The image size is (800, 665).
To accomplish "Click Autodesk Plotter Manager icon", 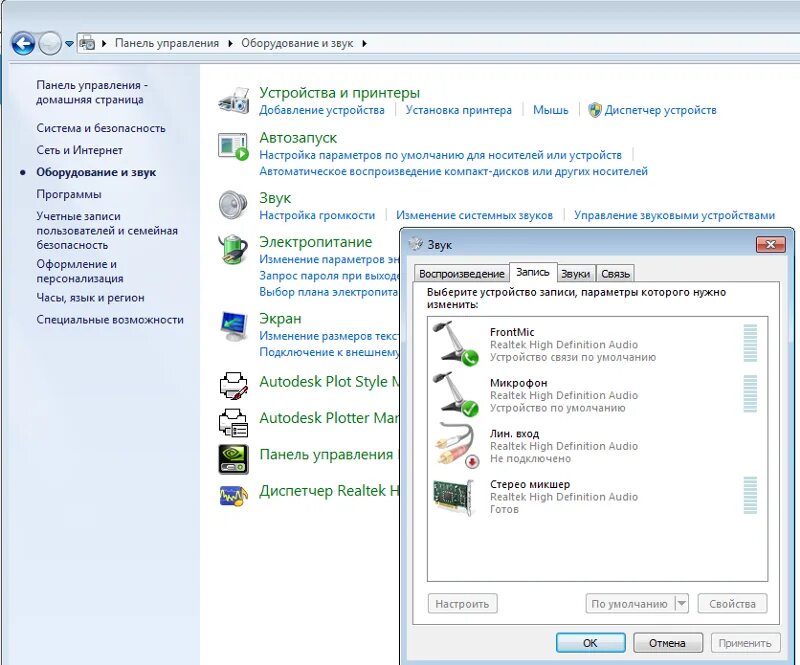I will 234,423.
